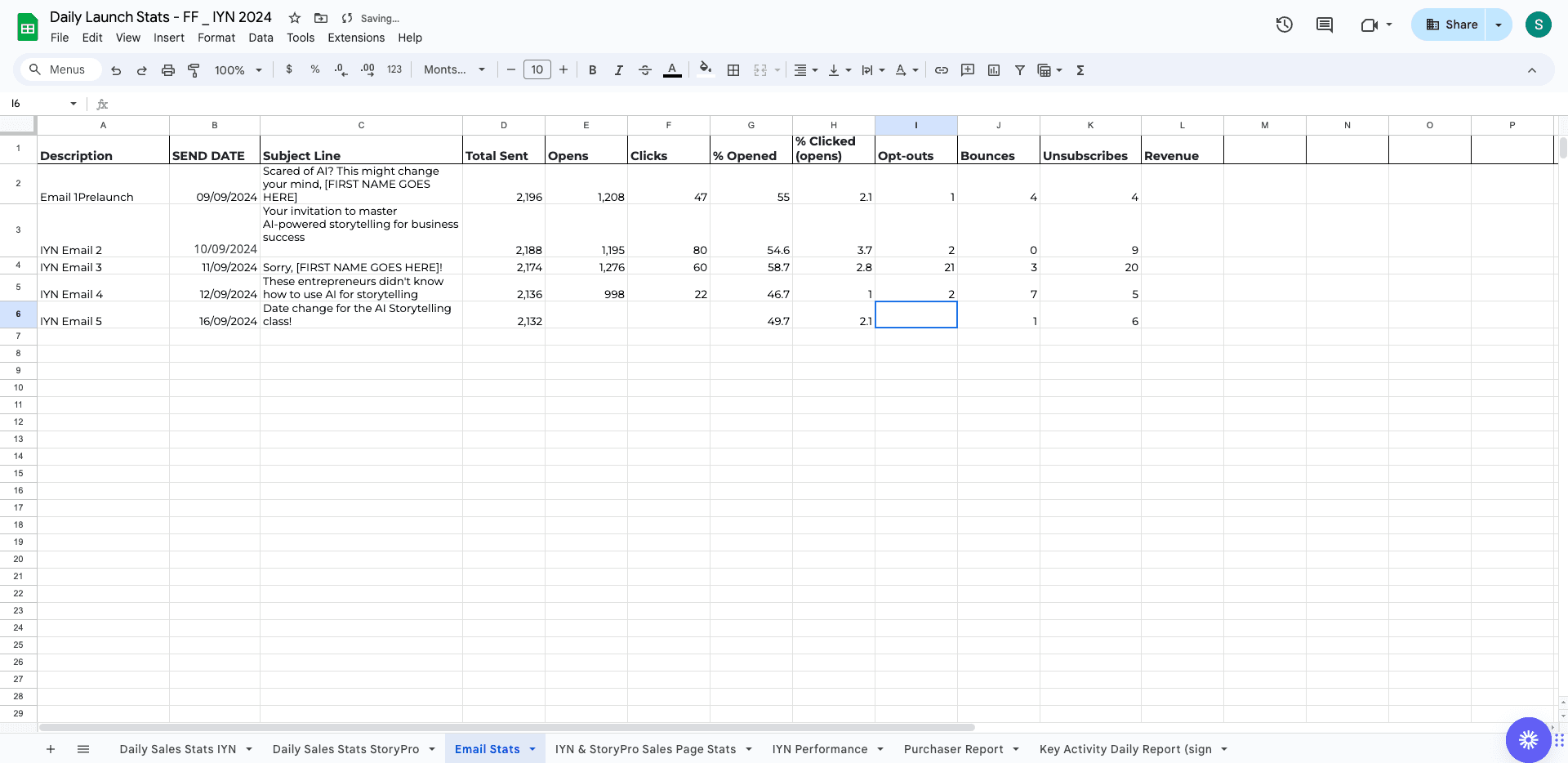Toggle bold formatting
This screenshot has height=763, width=1568.
click(x=593, y=70)
